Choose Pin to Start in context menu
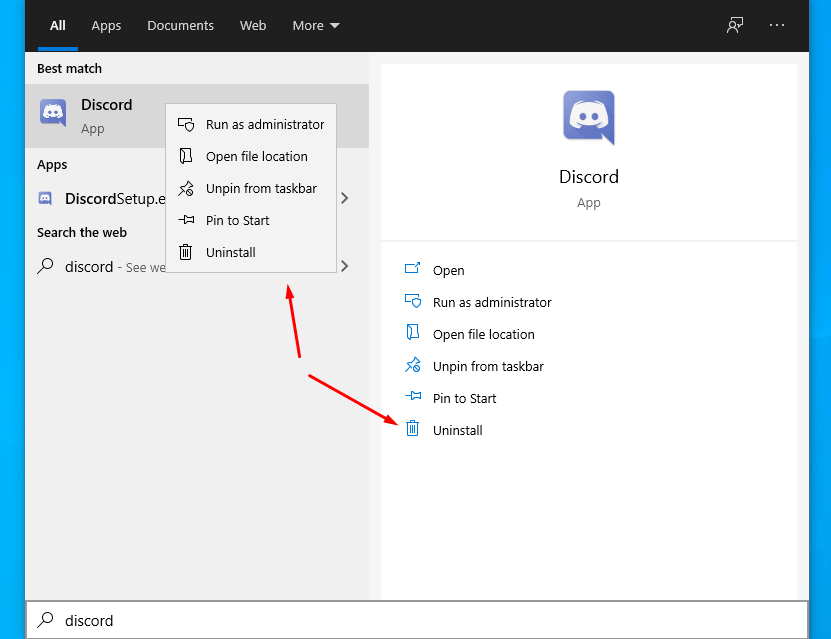This screenshot has width=831, height=639. pos(251,220)
